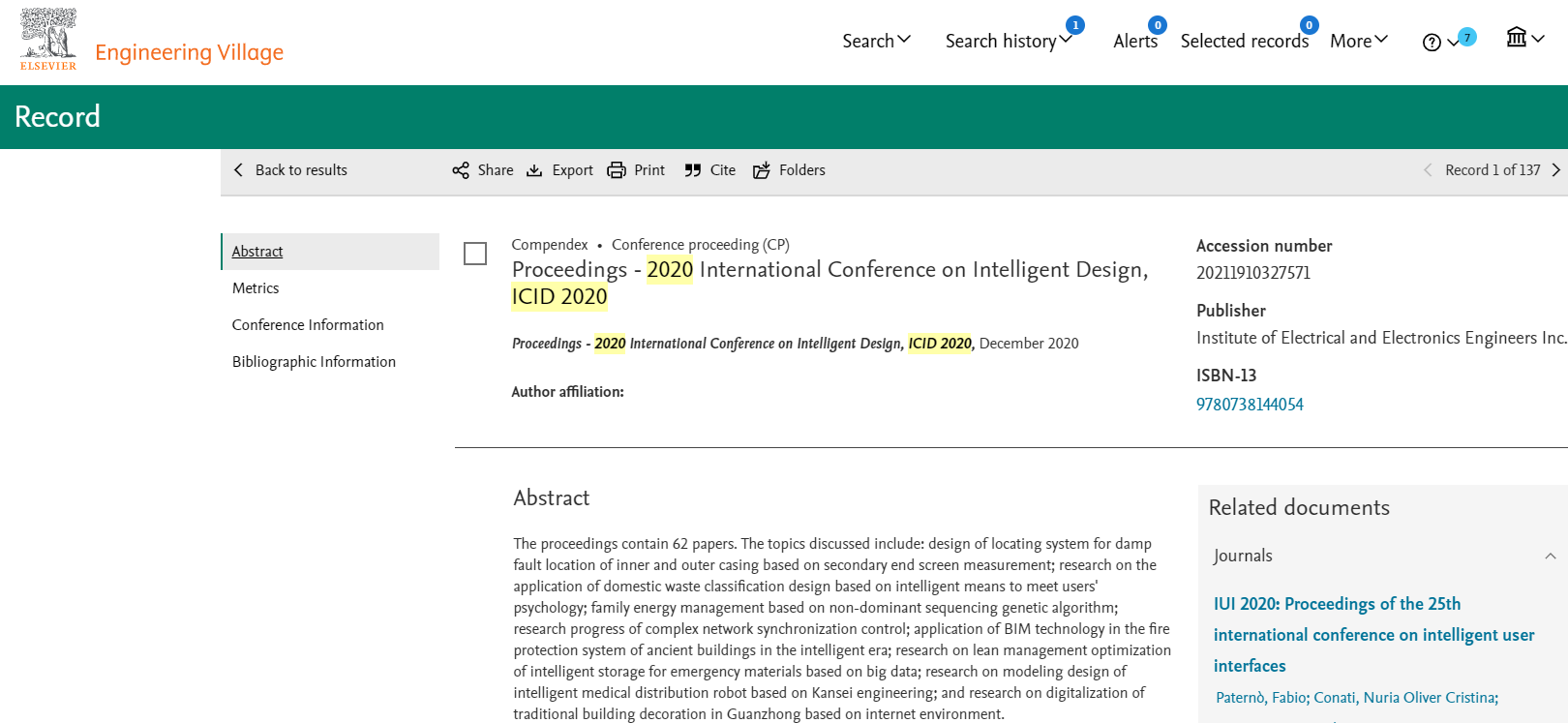
Task: Click the Share icon
Action: point(461,170)
